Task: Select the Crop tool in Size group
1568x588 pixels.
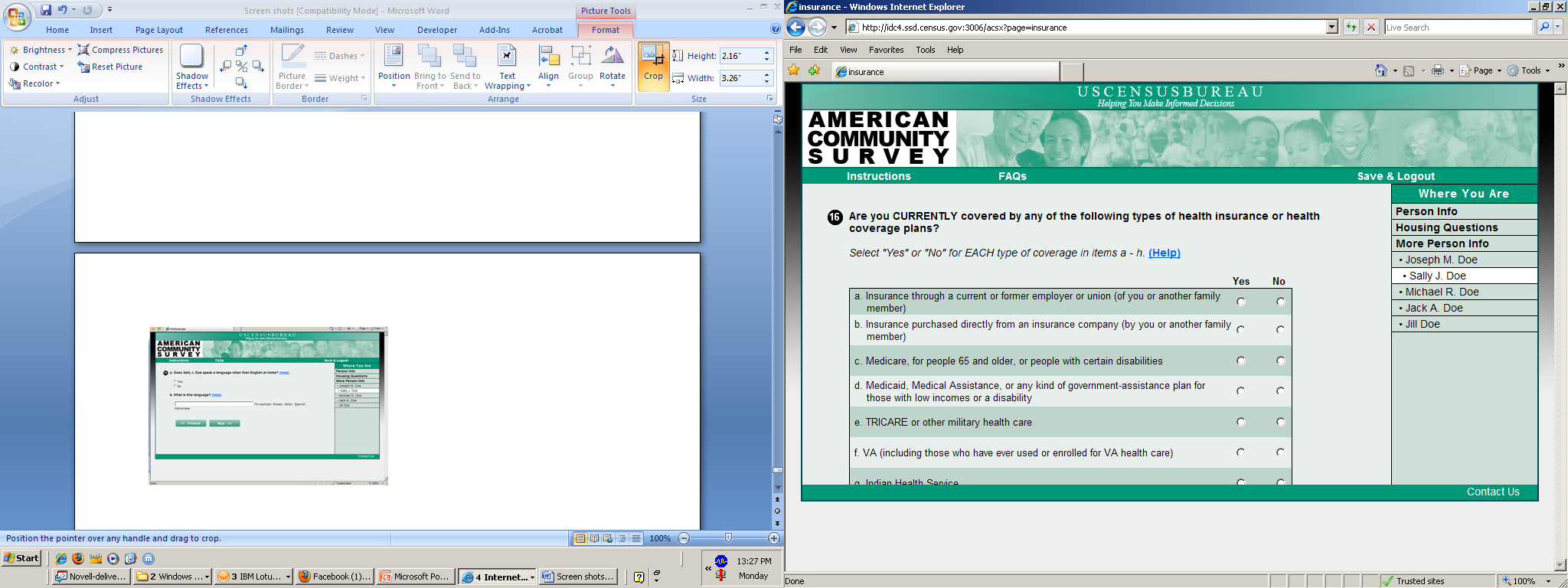Action: [x=653, y=66]
